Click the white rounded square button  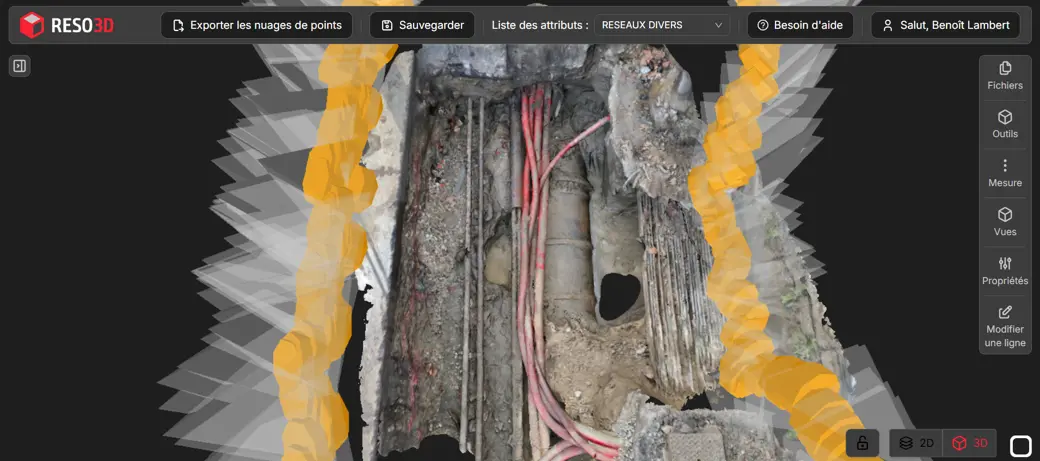click(1021, 445)
